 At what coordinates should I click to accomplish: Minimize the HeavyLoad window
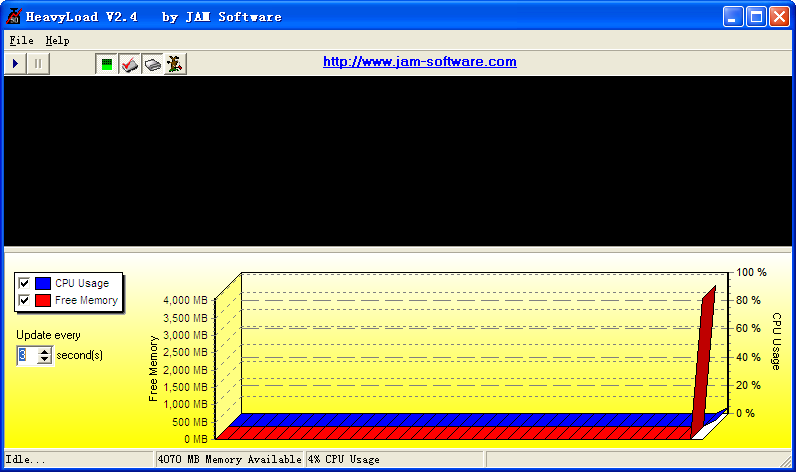click(733, 17)
